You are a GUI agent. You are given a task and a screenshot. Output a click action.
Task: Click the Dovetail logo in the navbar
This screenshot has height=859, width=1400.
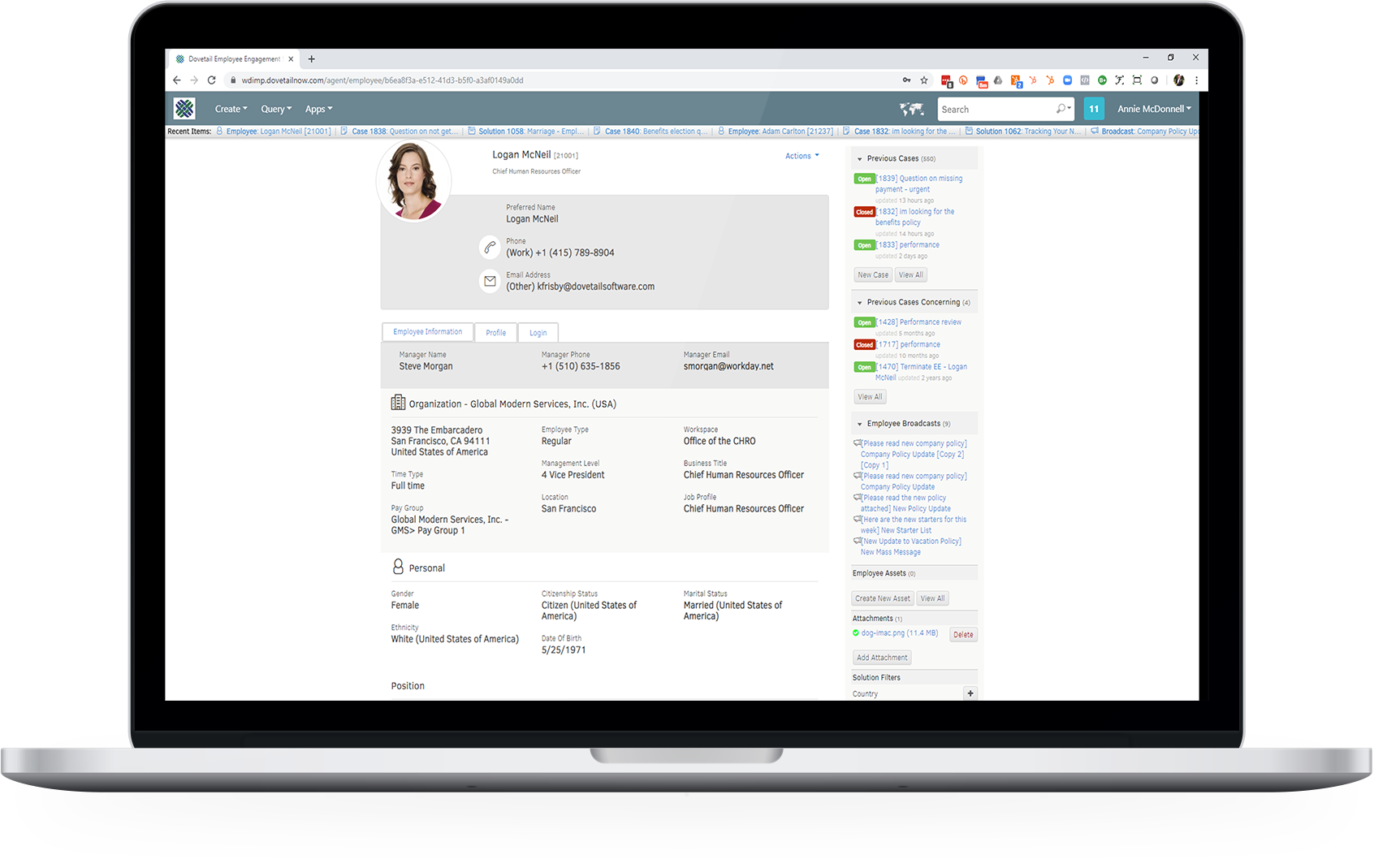pos(184,108)
